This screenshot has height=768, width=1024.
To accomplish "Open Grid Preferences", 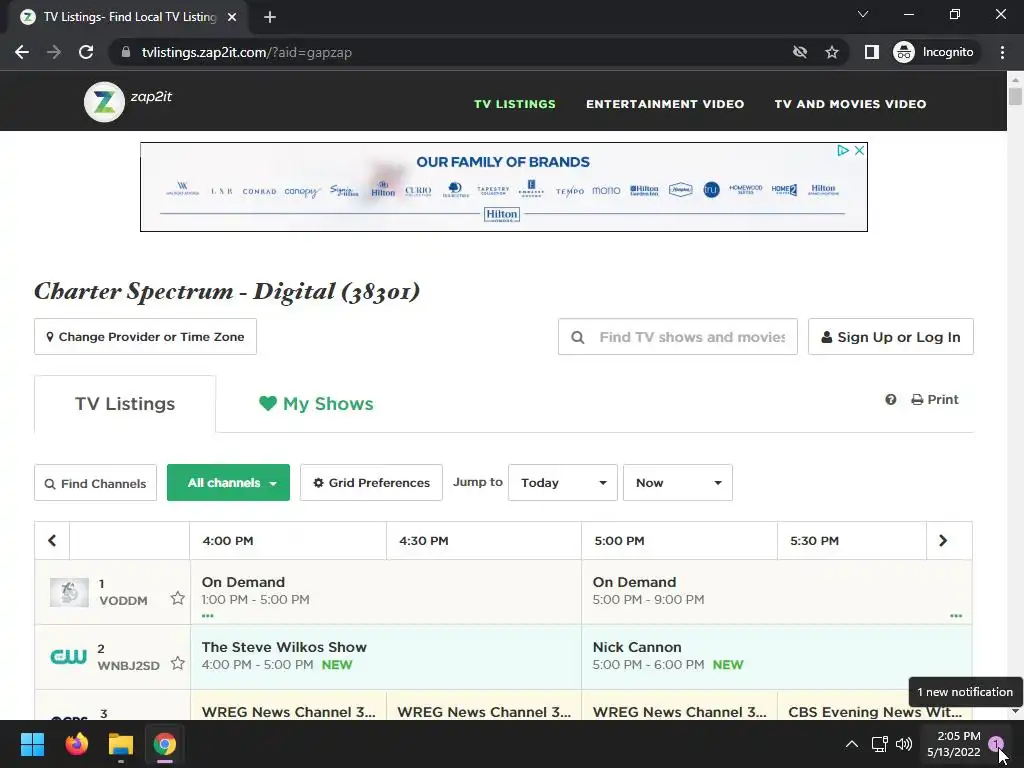I will [372, 483].
